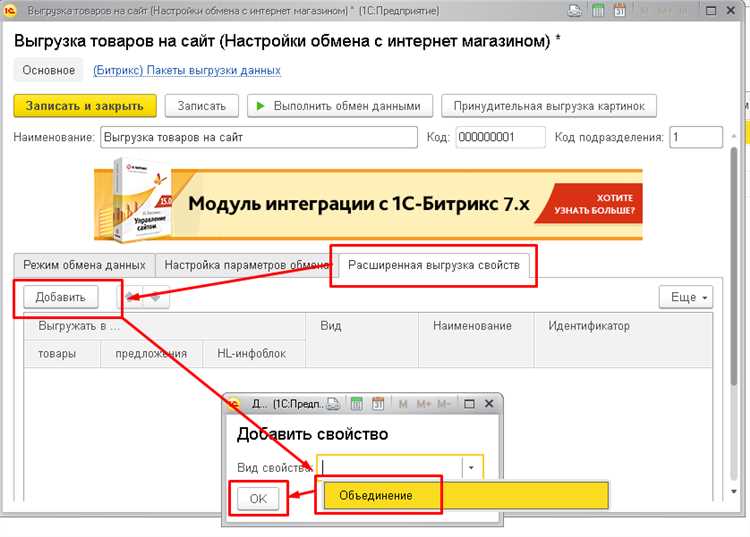Maximize the main Выгрузка товаров window

(711, 11)
